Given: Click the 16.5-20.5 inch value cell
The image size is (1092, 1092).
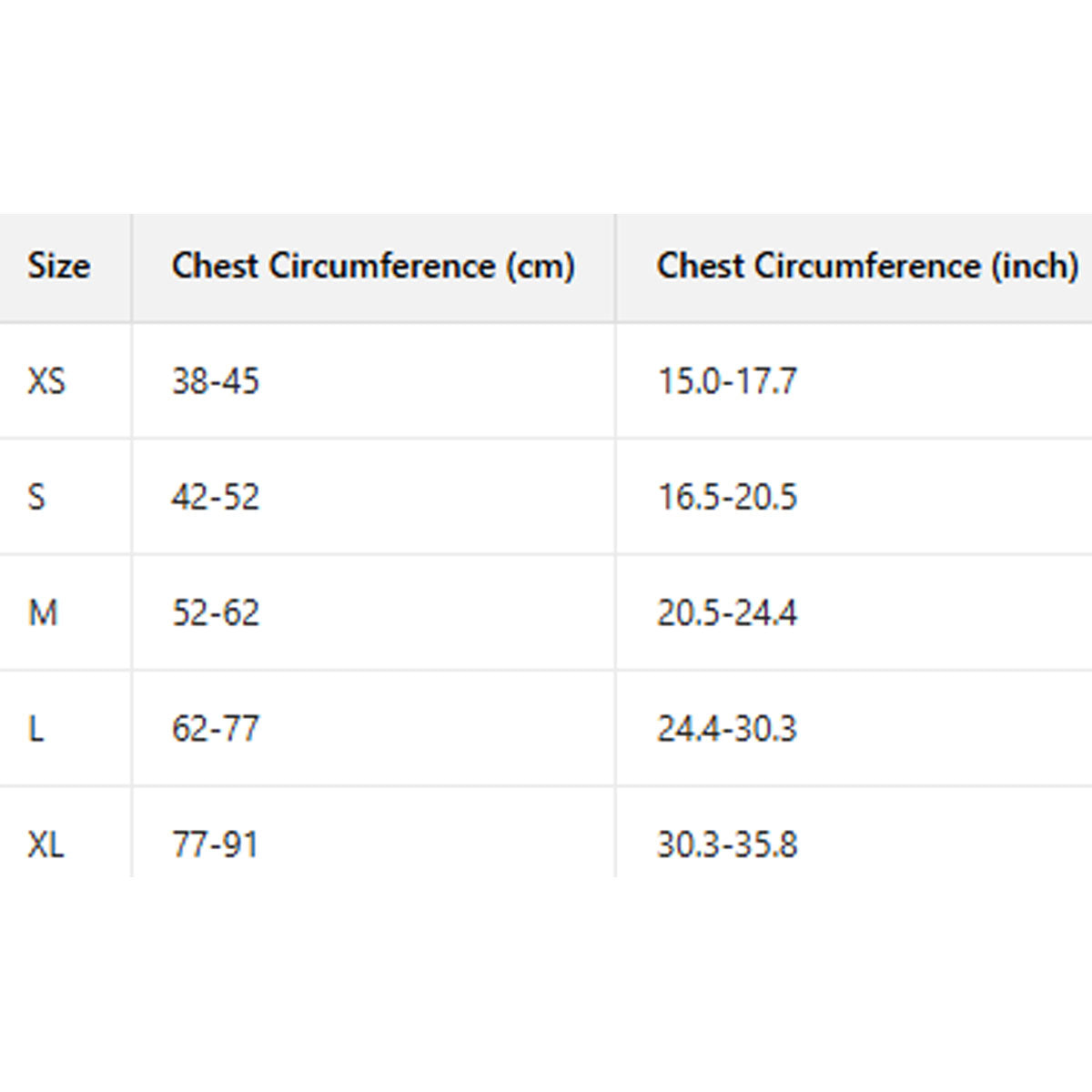Looking at the screenshot, I should [x=727, y=497].
